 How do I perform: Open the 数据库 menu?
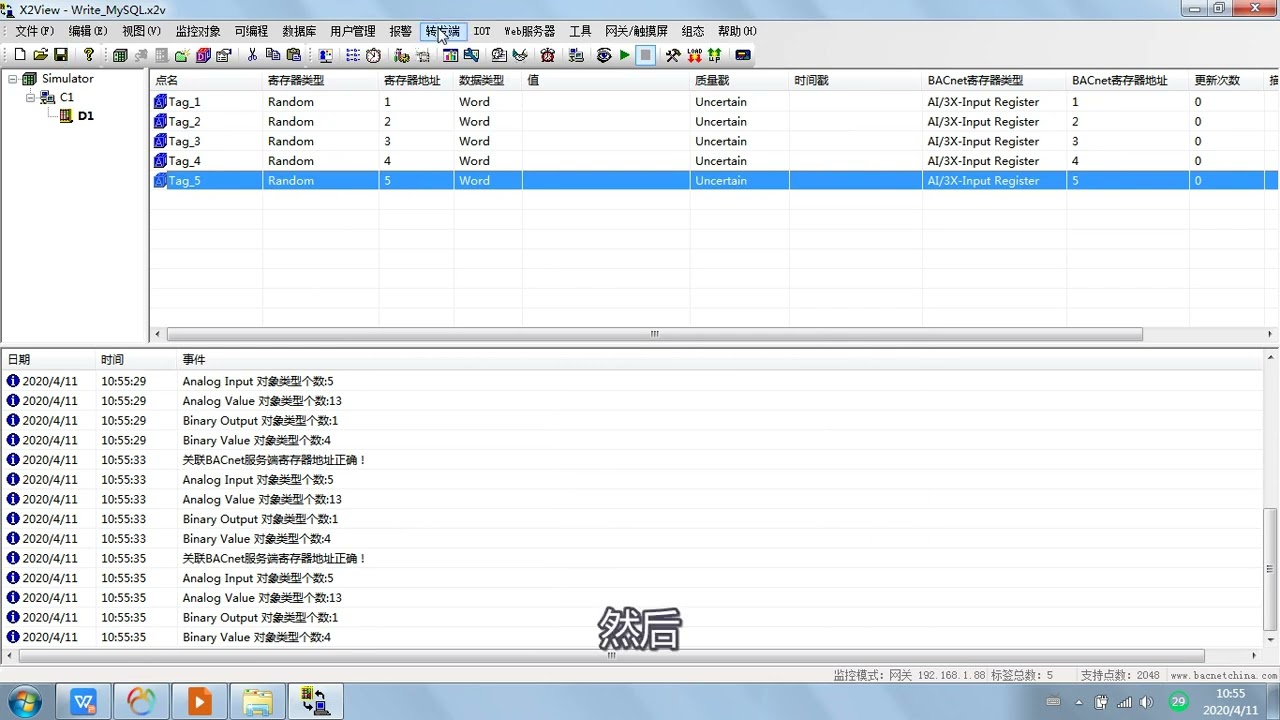(299, 32)
